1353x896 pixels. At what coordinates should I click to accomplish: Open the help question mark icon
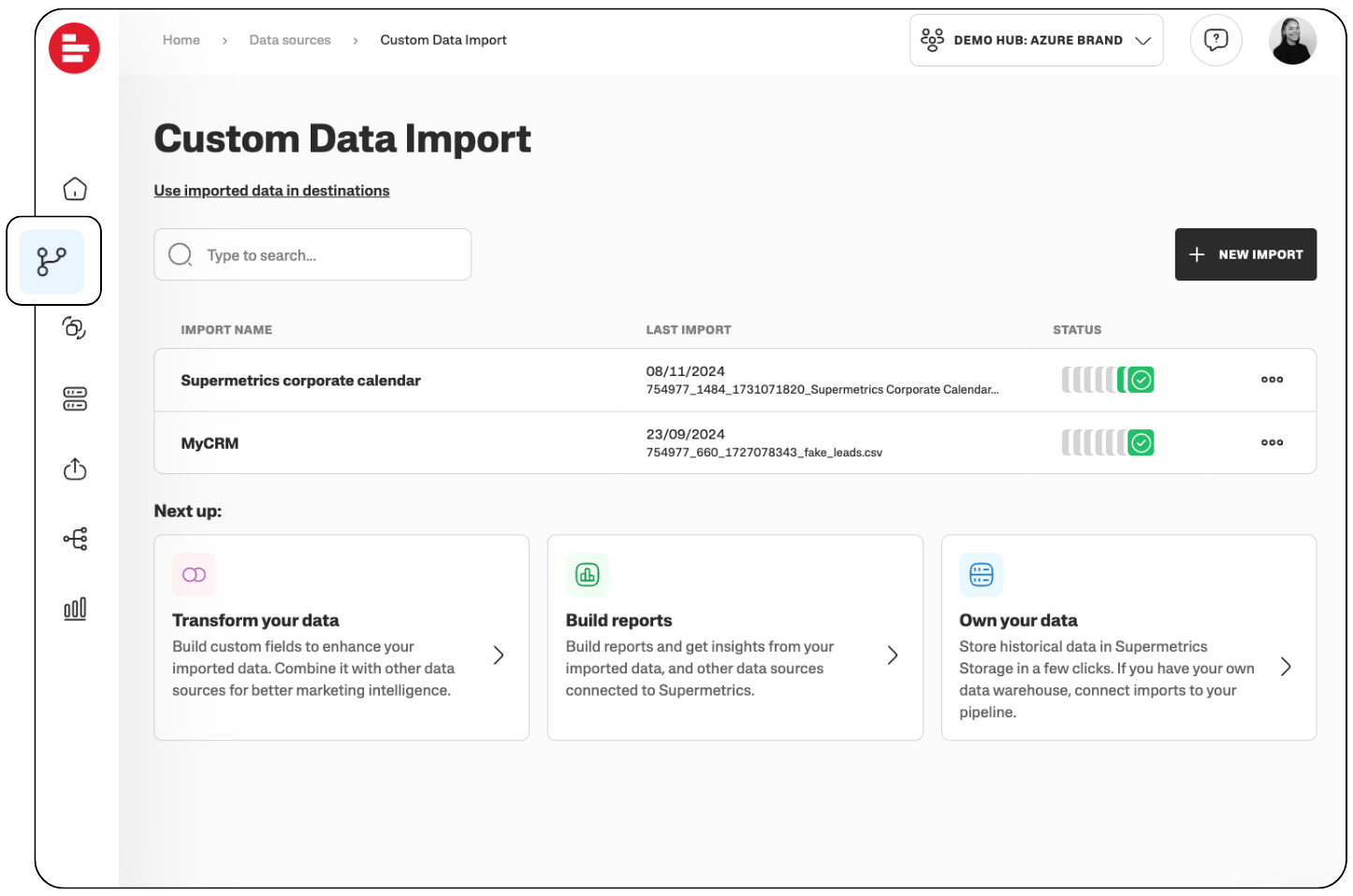coord(1215,40)
